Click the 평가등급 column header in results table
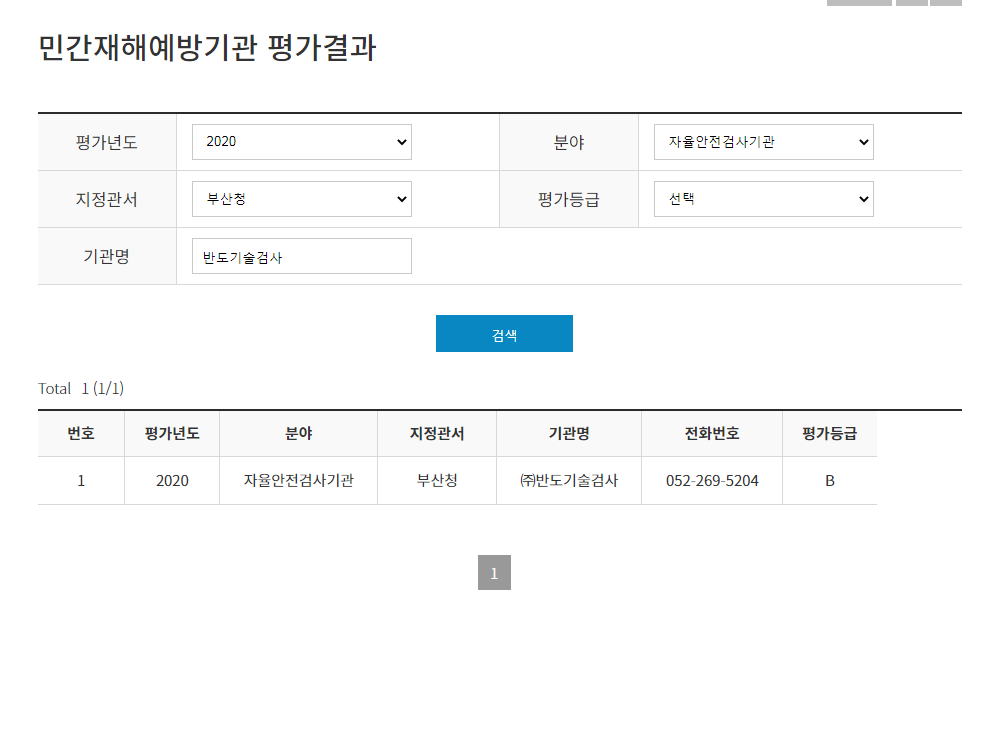The image size is (981, 730). pyautogui.click(x=829, y=434)
